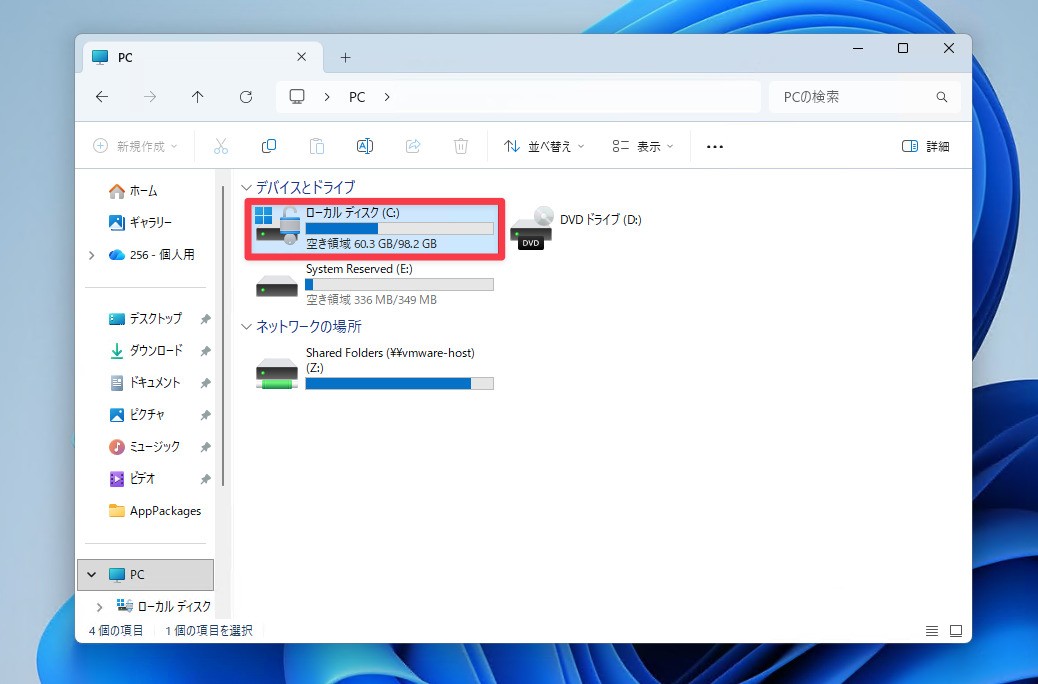Click the Paste clipboard icon
The image size is (1038, 684).
[317, 146]
